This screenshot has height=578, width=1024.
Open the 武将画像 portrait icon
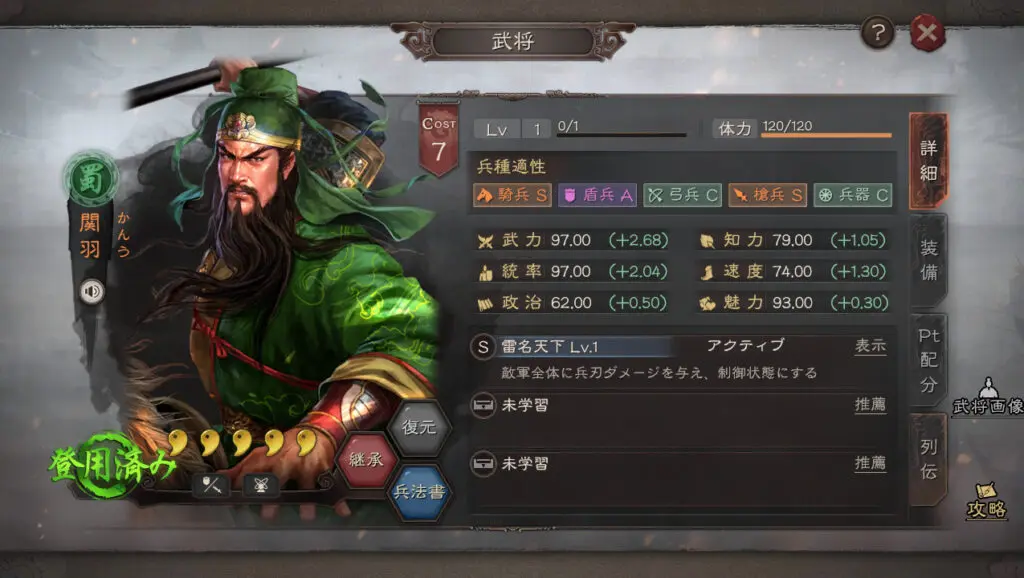pos(988,397)
